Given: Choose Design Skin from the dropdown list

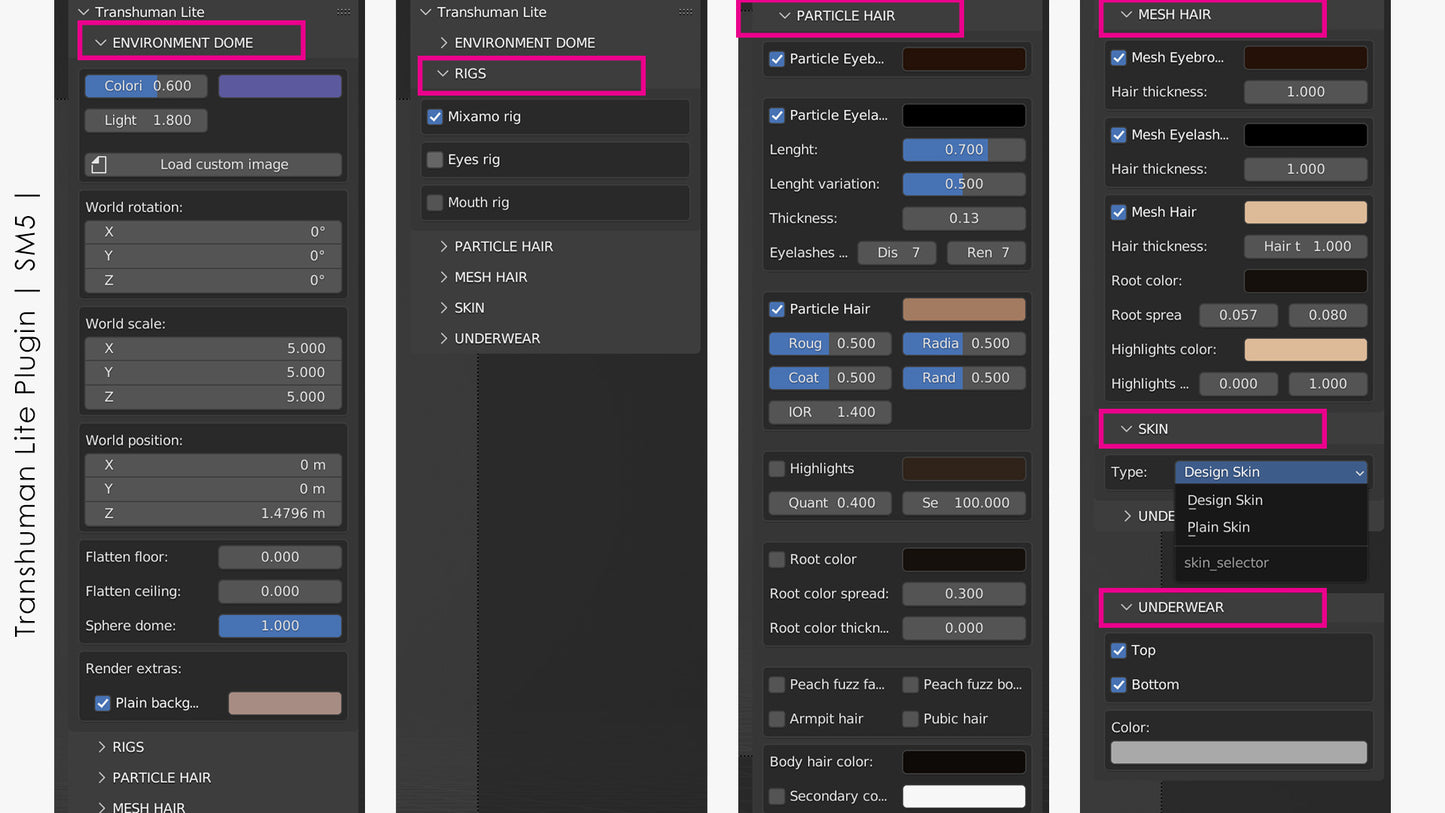Looking at the screenshot, I should [x=1224, y=500].
